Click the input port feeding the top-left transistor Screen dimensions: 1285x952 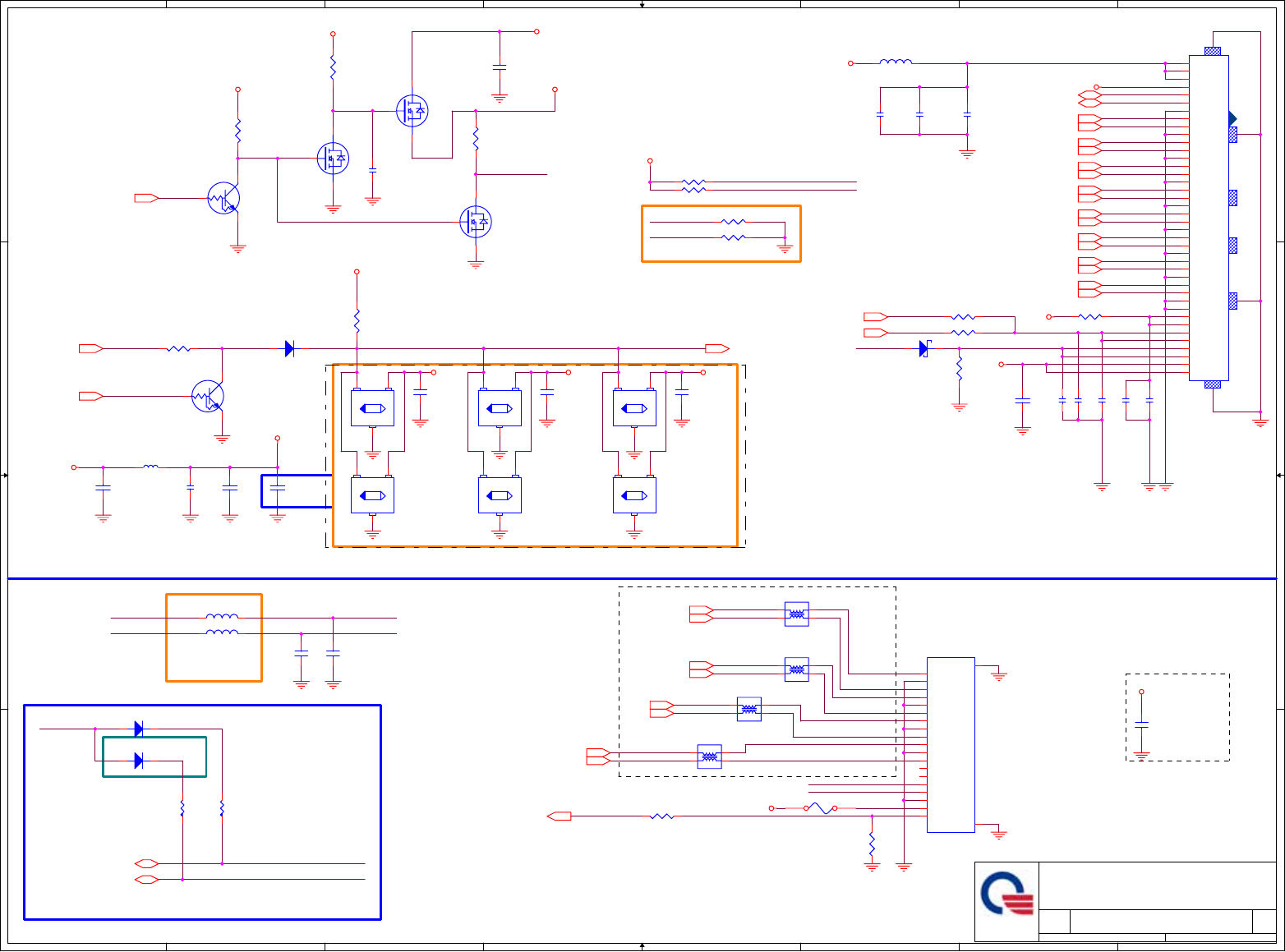(146, 198)
